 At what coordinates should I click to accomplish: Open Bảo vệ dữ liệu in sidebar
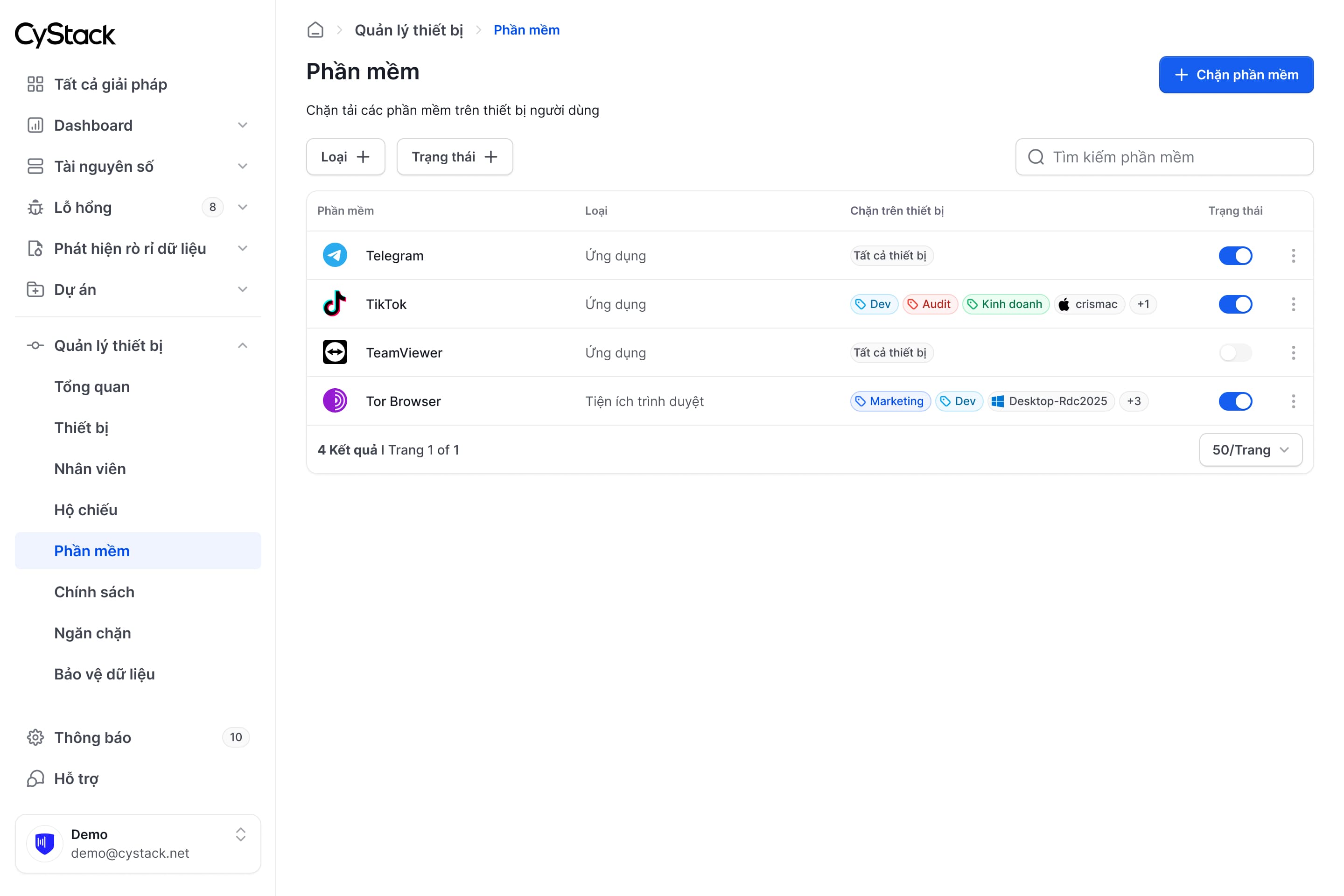[x=105, y=674]
